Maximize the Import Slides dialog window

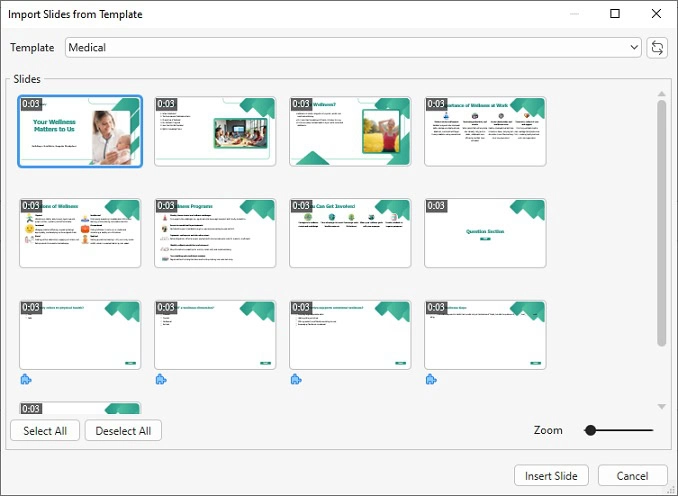coord(615,14)
